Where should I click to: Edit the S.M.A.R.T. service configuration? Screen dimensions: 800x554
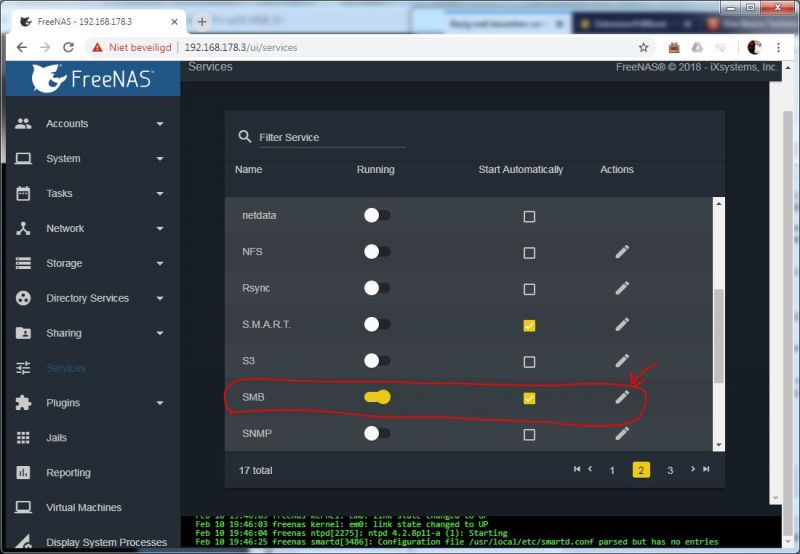[622, 324]
